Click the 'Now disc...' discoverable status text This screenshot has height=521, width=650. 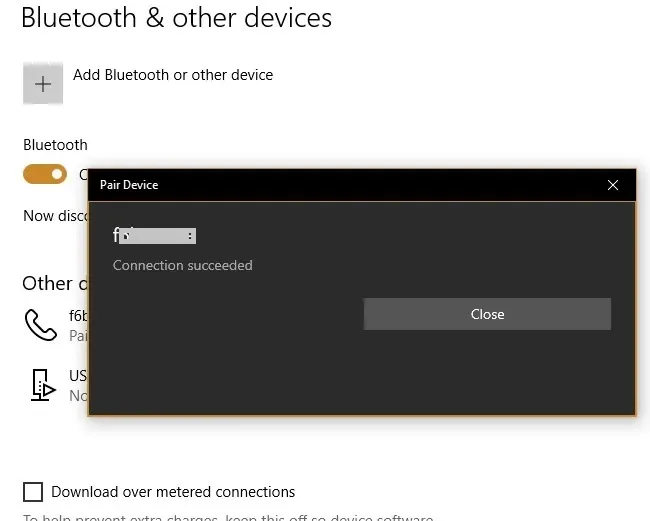click(56, 216)
